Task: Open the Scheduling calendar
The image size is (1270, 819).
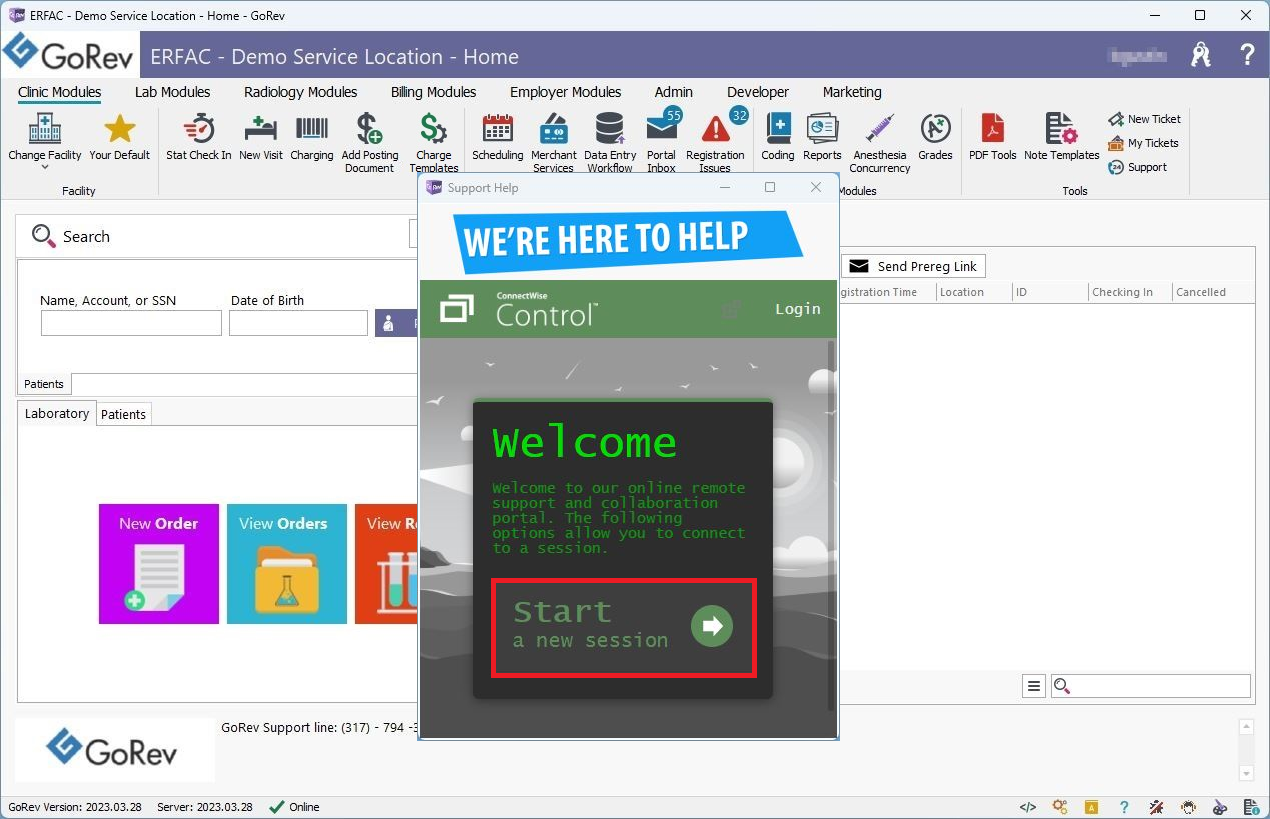Action: click(497, 137)
